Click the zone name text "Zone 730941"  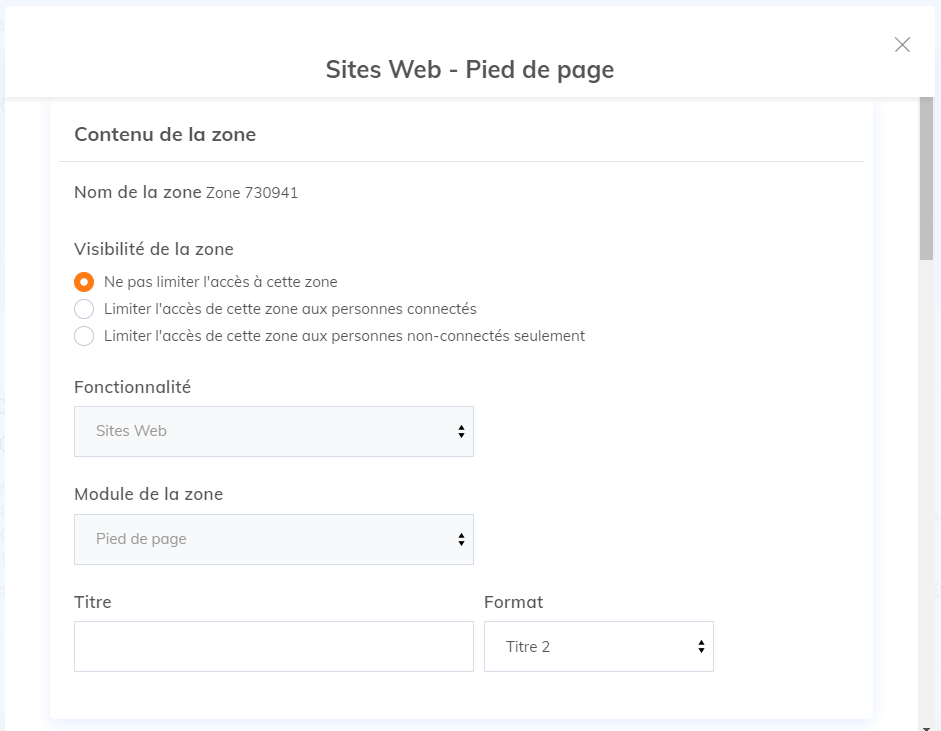[252, 193]
